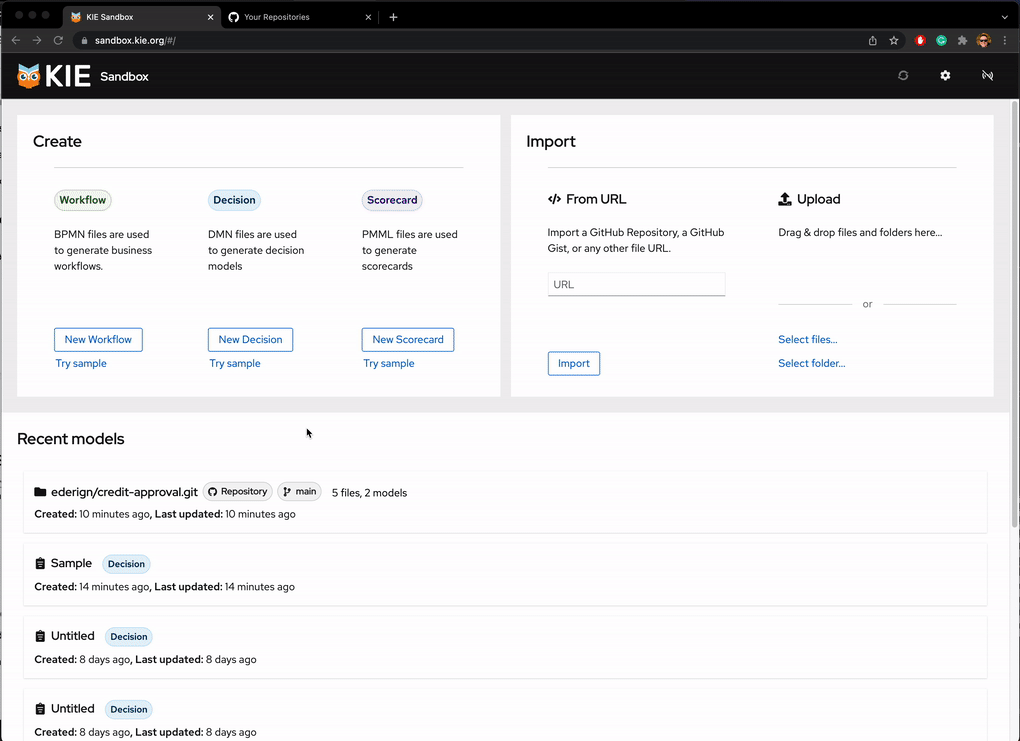This screenshot has width=1020, height=741.
Task: Click the New Workflow button
Action: point(98,340)
